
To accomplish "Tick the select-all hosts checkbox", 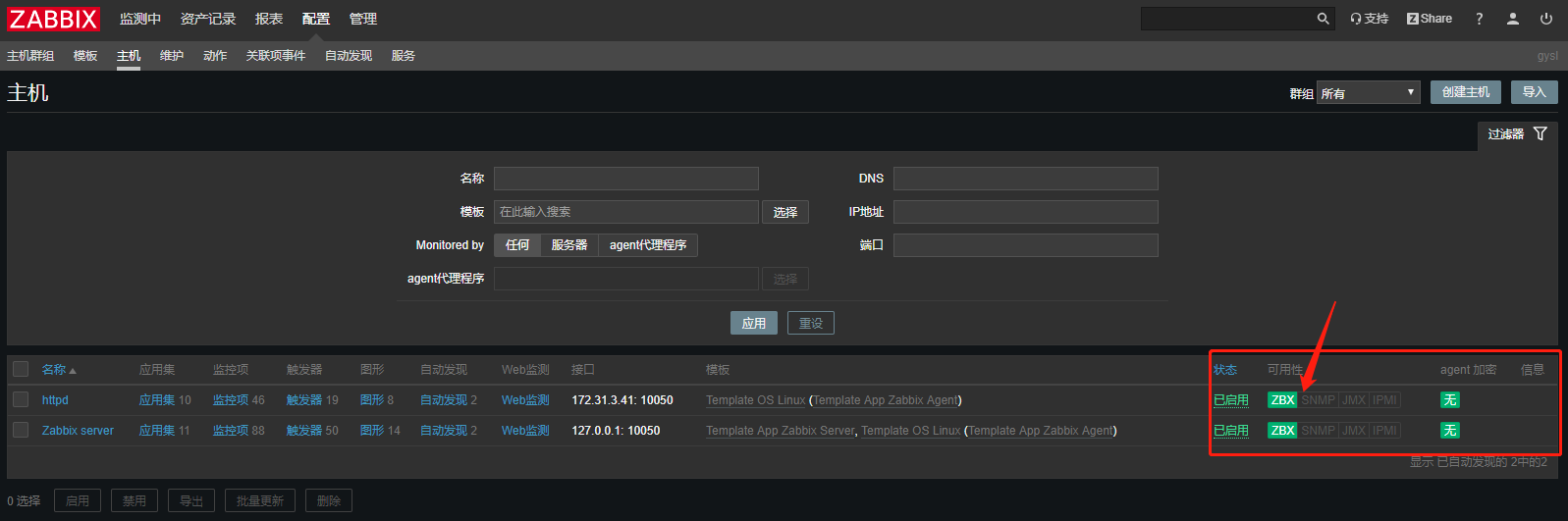I will click(21, 369).
